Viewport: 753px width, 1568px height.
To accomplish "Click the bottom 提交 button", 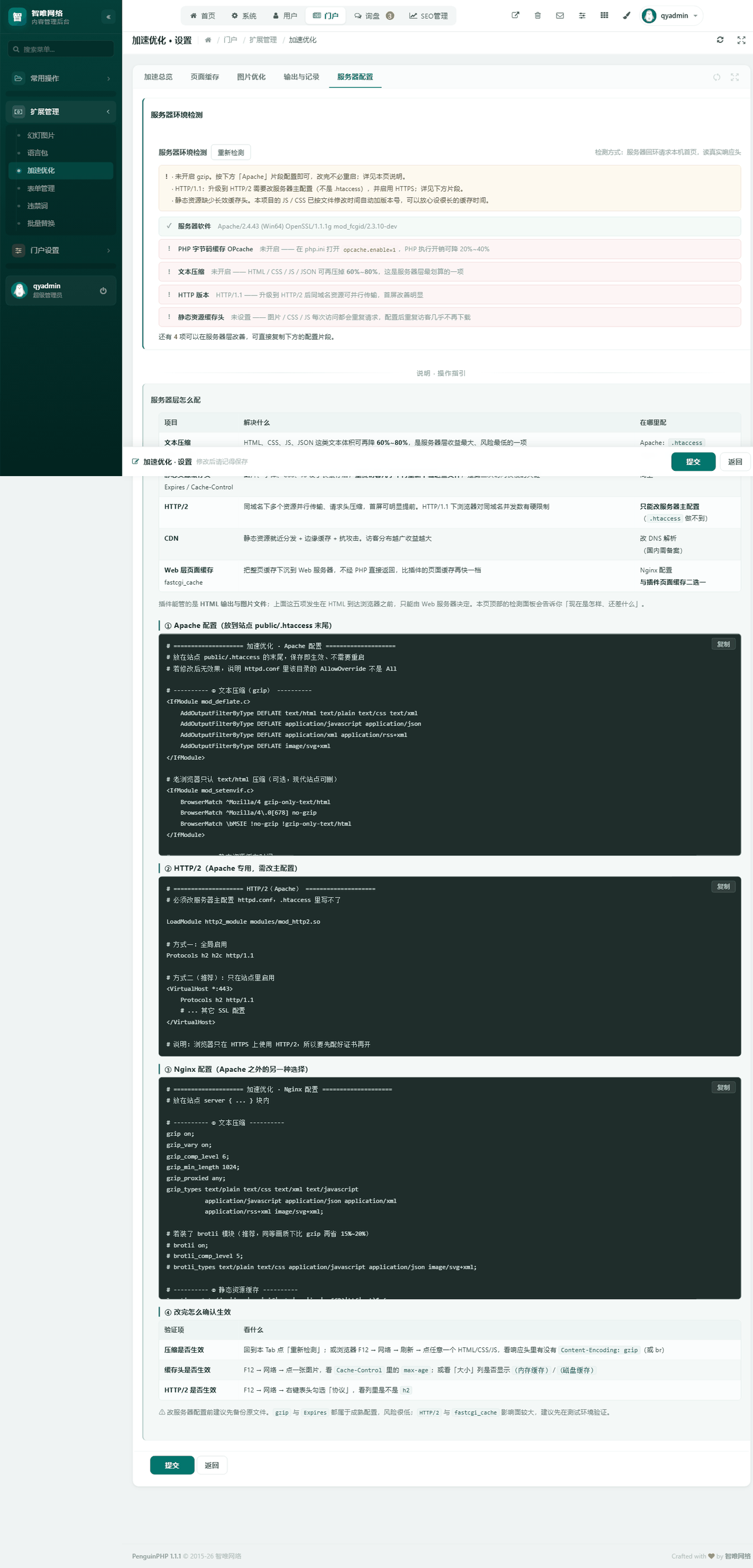I will point(172,1465).
